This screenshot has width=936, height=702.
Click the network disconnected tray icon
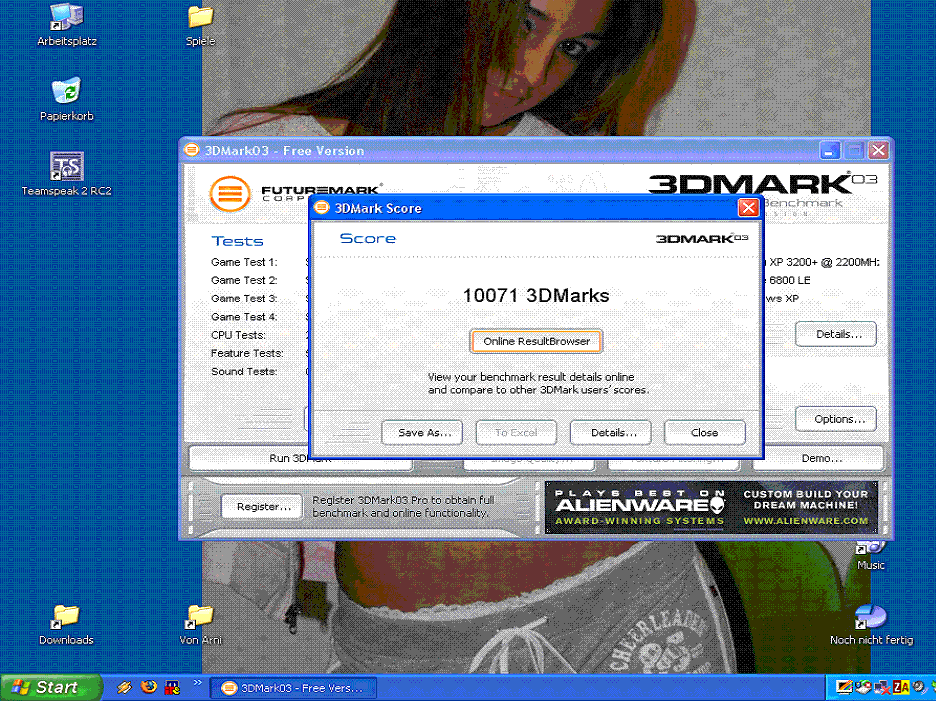pos(881,688)
